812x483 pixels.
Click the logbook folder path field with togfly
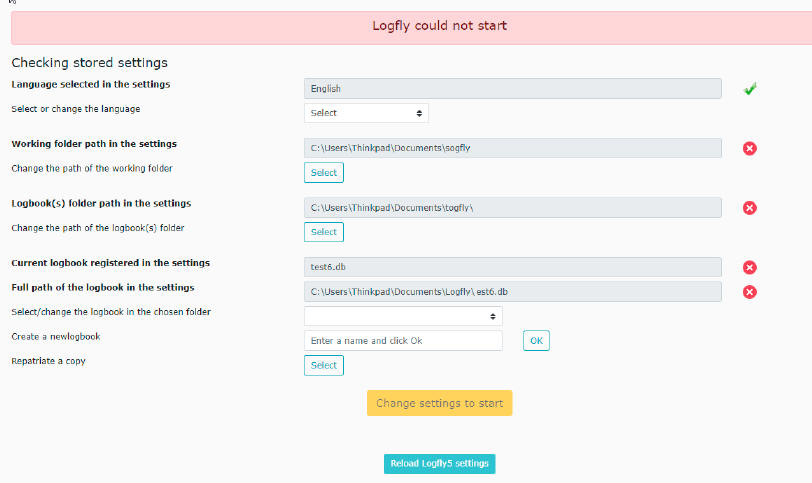tap(513, 208)
